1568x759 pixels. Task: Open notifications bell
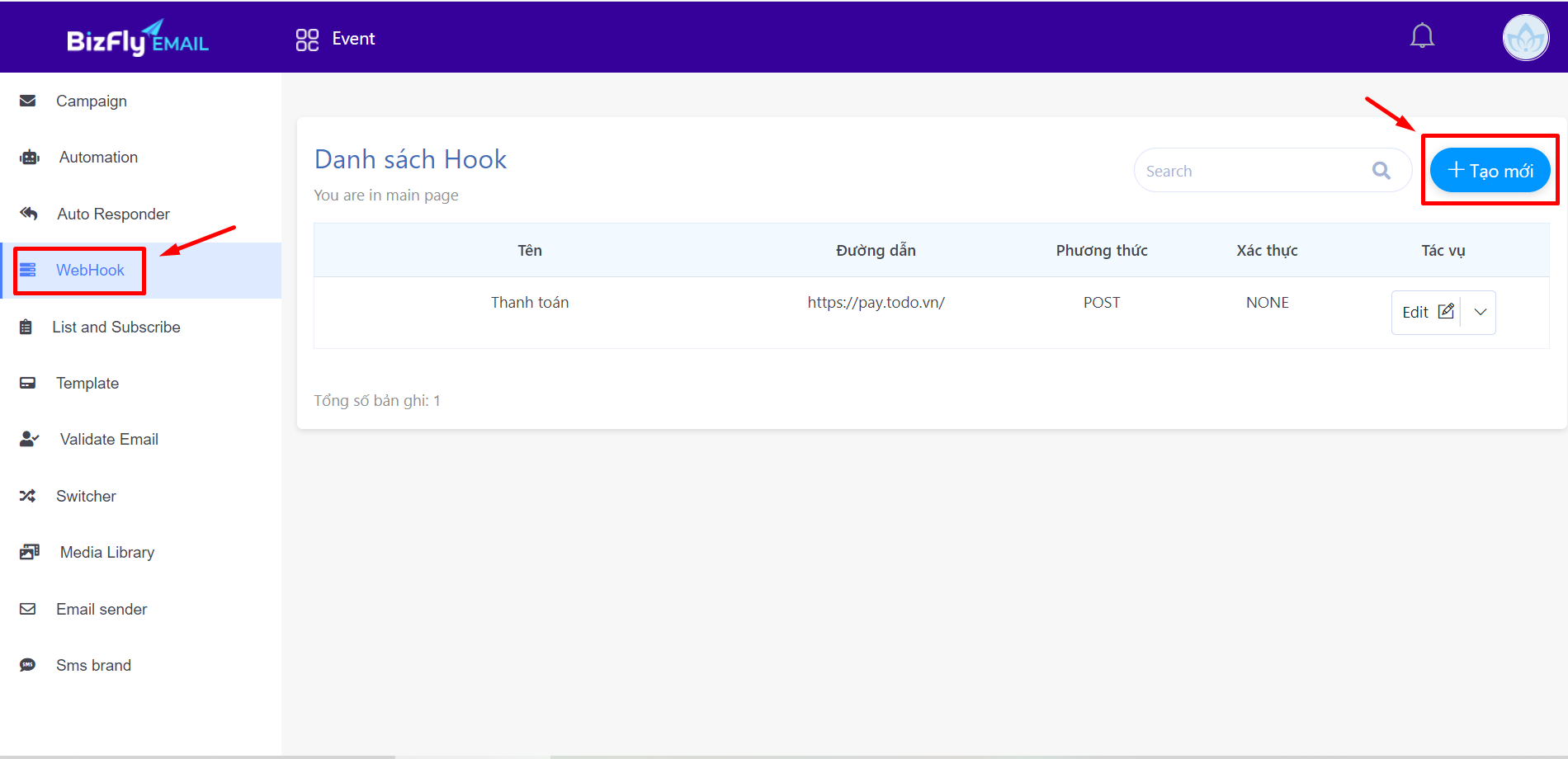point(1422,36)
